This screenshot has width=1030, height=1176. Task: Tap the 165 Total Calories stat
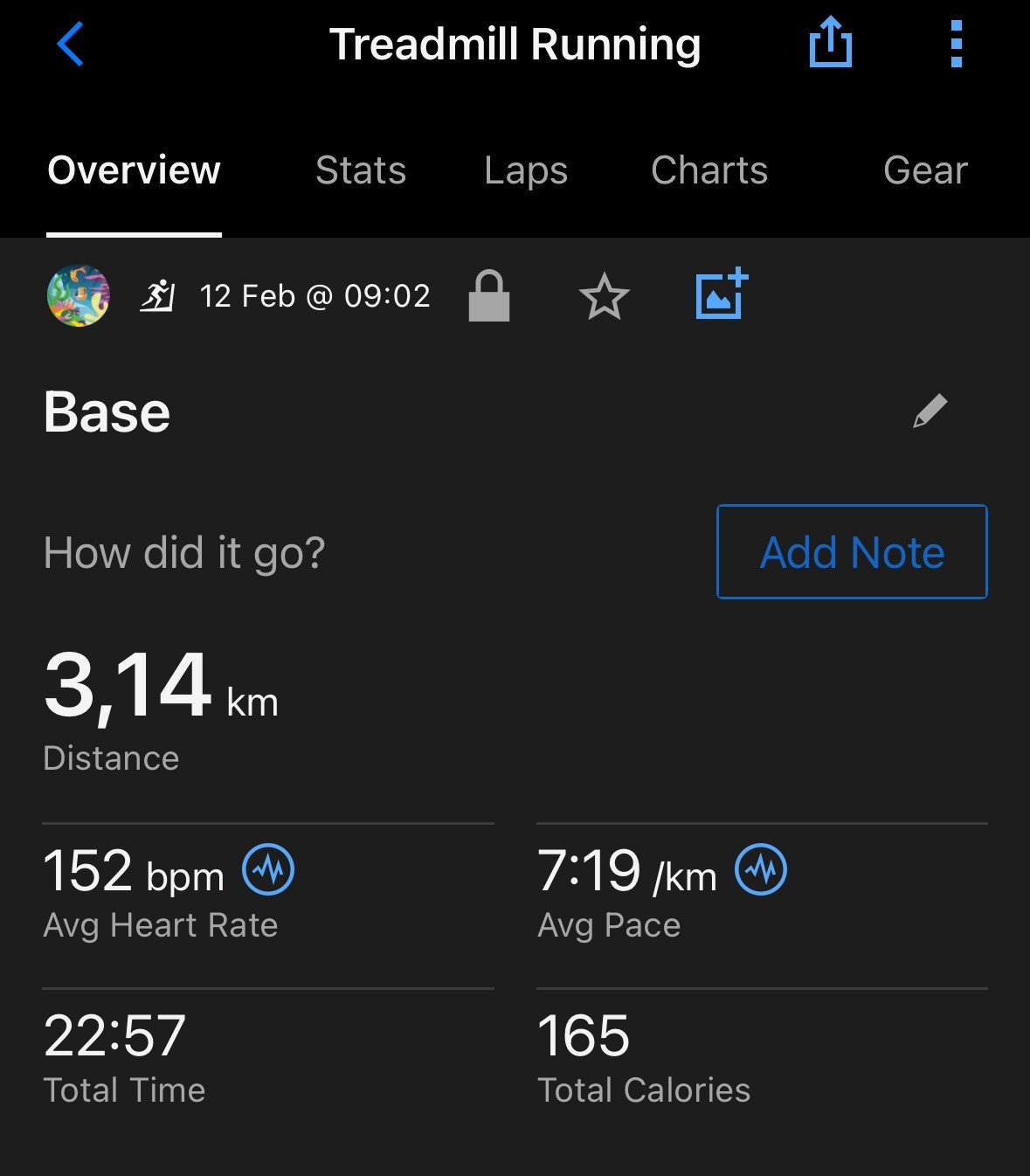point(644,1056)
